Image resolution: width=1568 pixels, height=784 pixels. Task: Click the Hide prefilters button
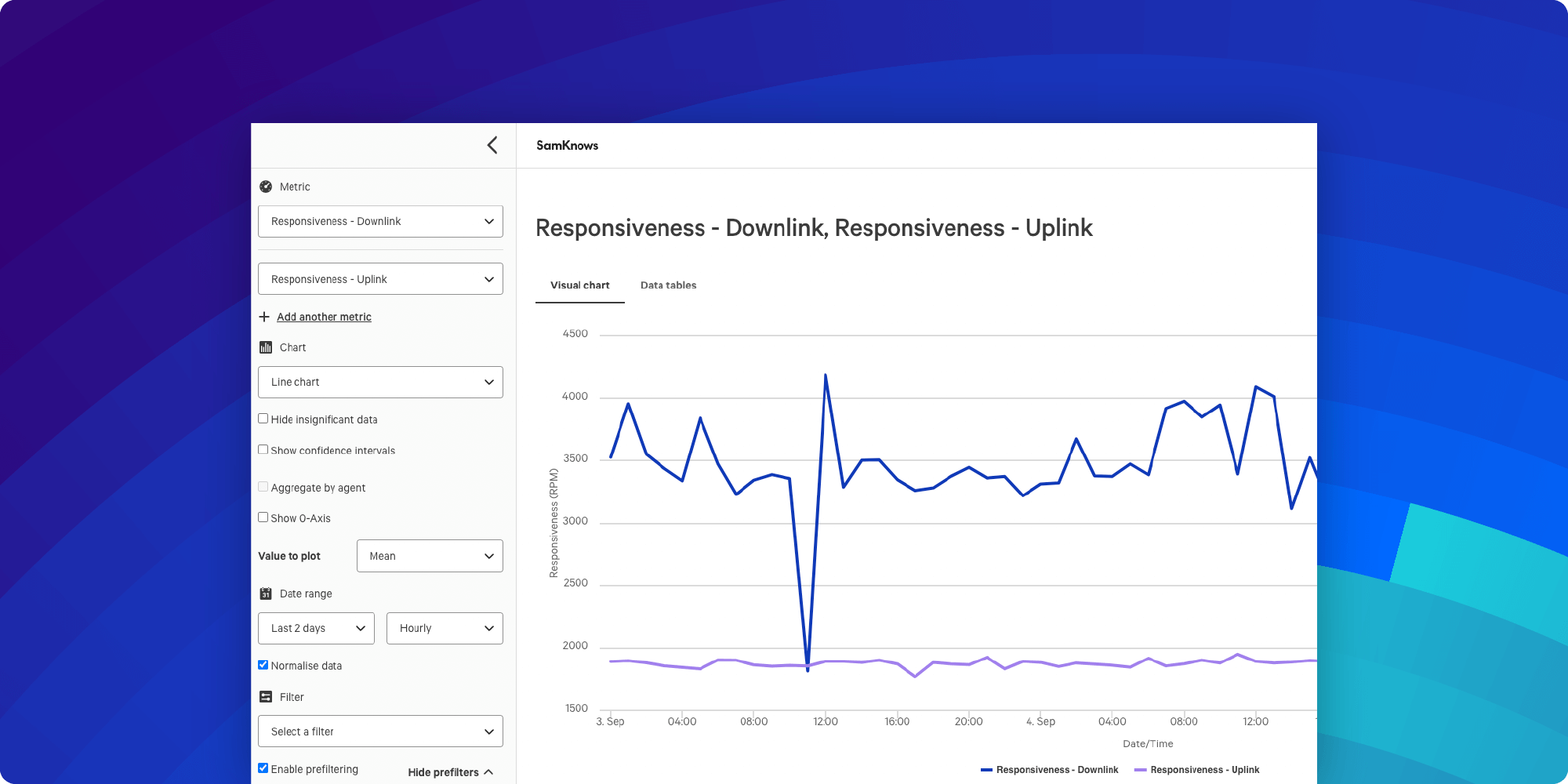point(451,772)
